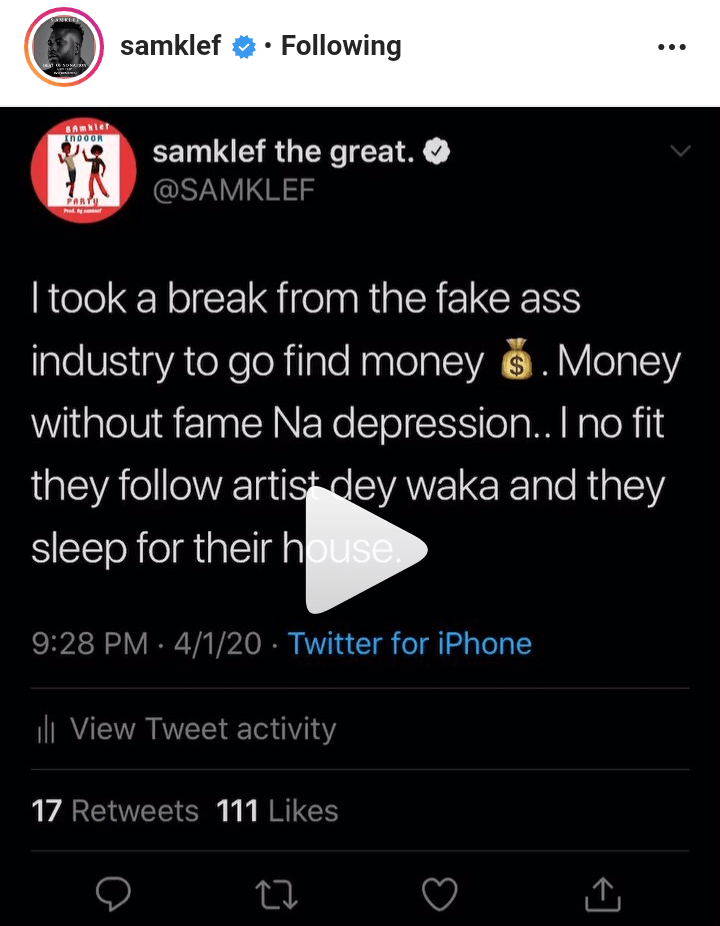Click the retweet icon

click(x=277, y=893)
